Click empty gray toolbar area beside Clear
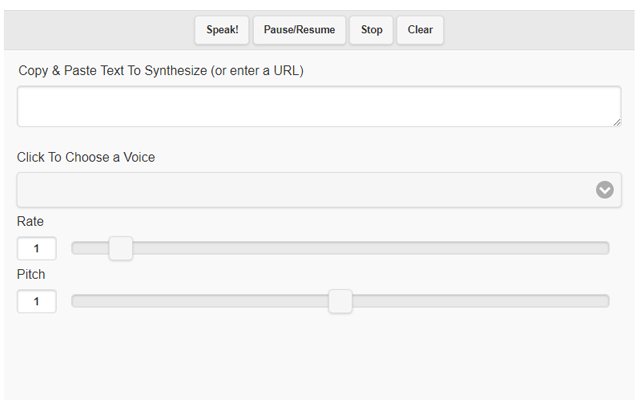Image resolution: width=640 pixels, height=400 pixels. click(x=540, y=30)
